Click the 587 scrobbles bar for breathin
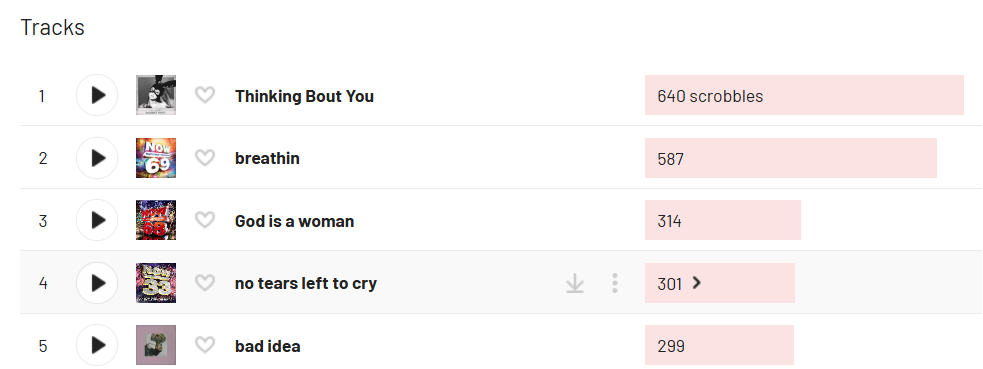 pyautogui.click(x=791, y=158)
